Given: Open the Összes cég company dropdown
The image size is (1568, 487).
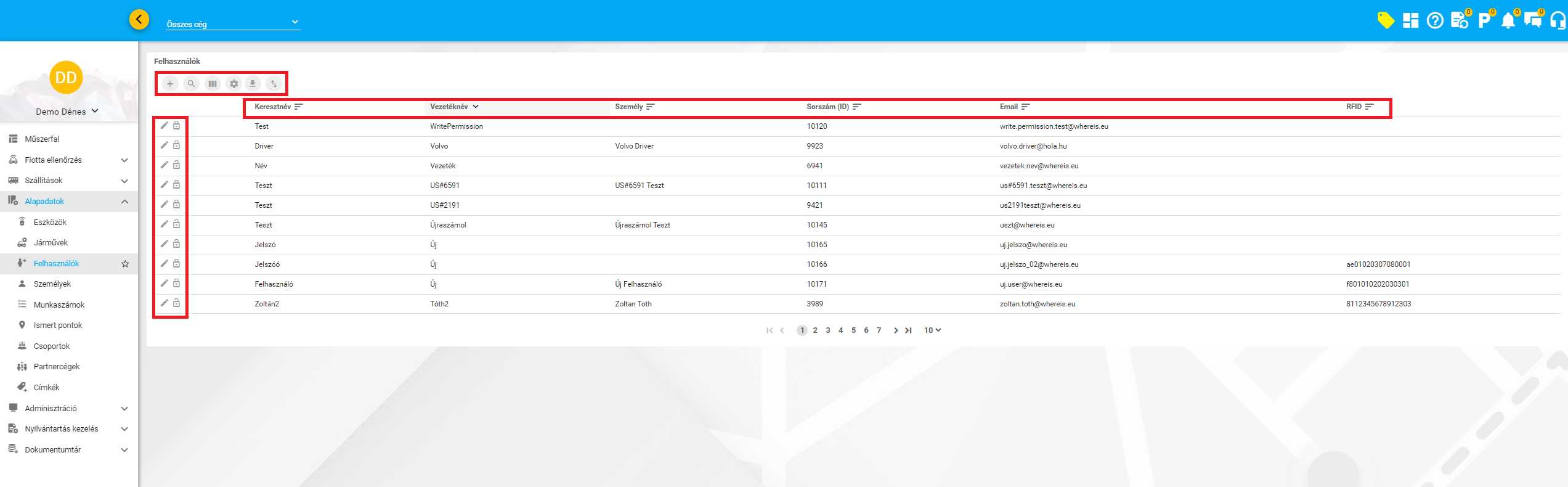Looking at the screenshot, I should tap(233, 23).
